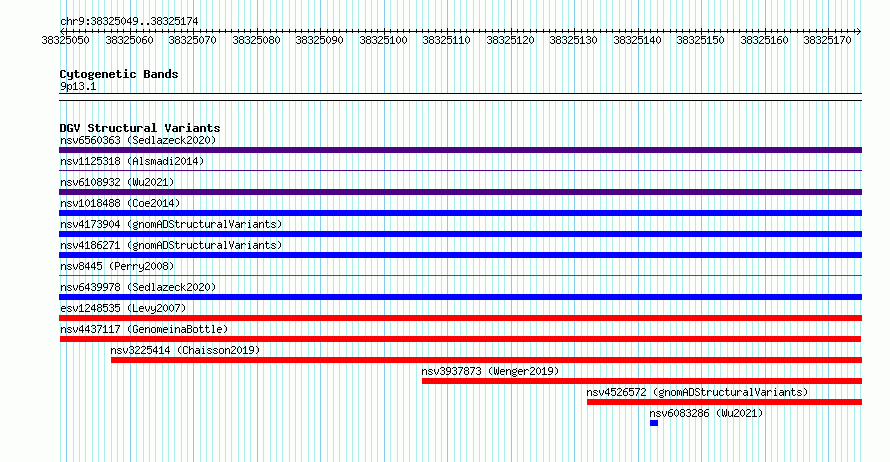Open variant label nsv6083286 (Wu2021)
The image size is (890, 462).
tap(706, 413)
